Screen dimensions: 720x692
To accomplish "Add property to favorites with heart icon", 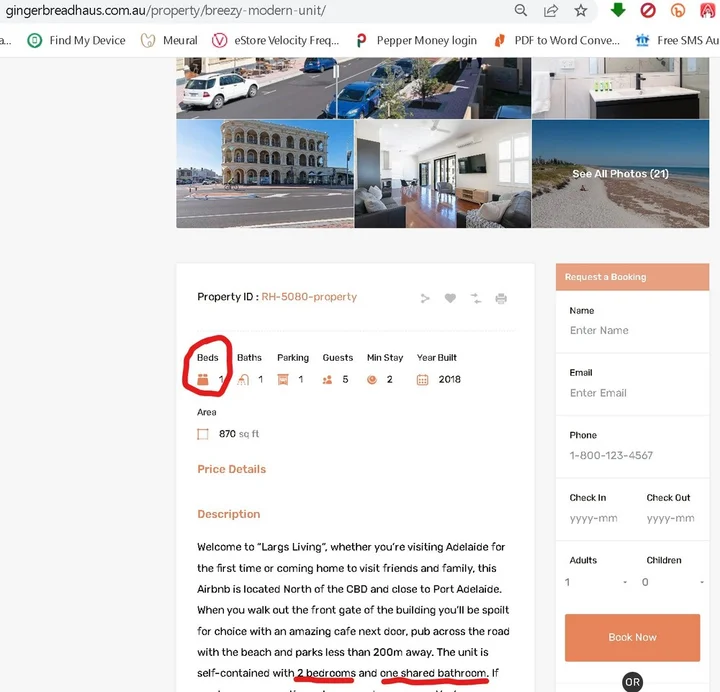I will pyautogui.click(x=450, y=298).
